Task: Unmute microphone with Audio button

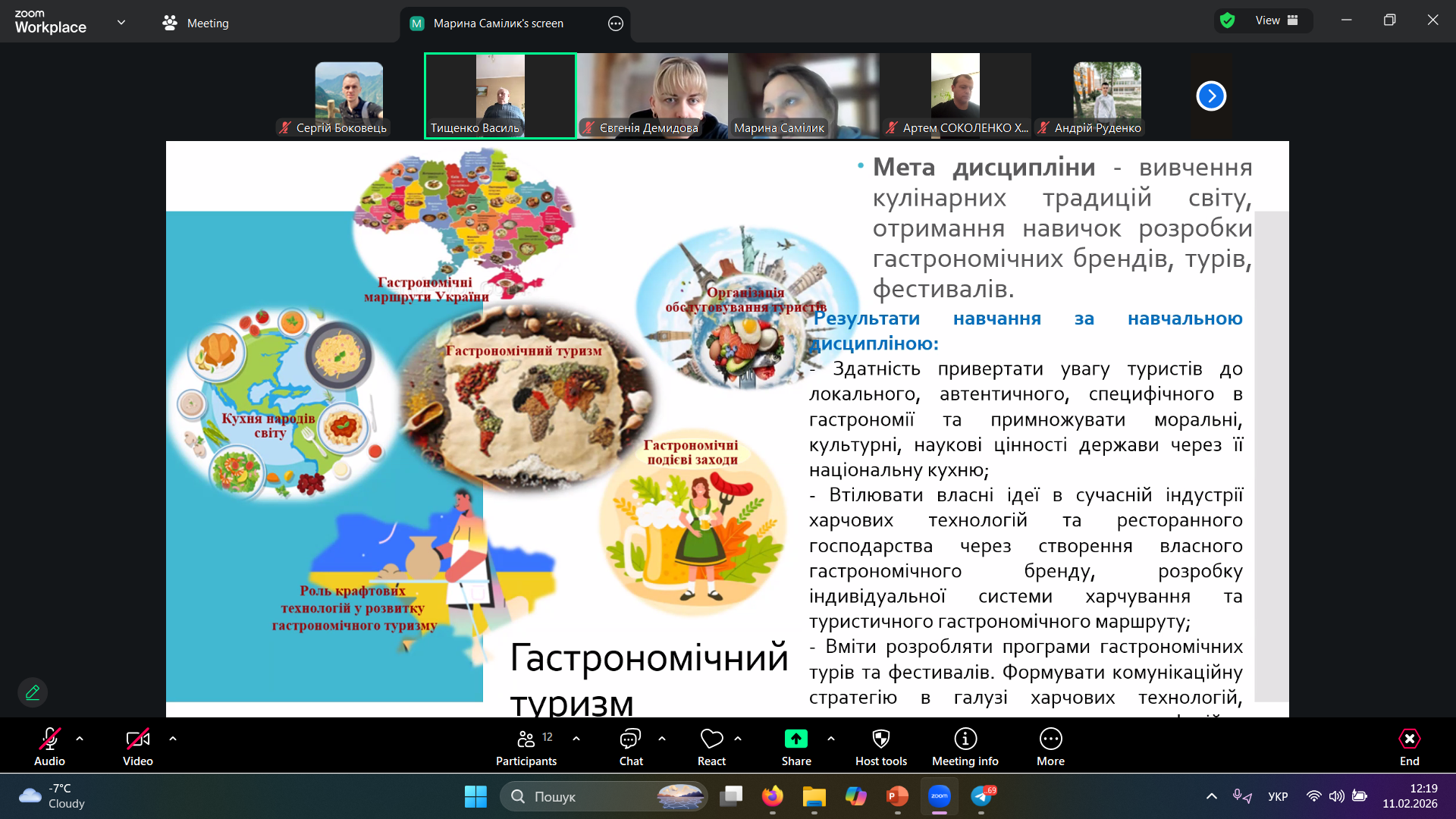Action: pos(49,739)
